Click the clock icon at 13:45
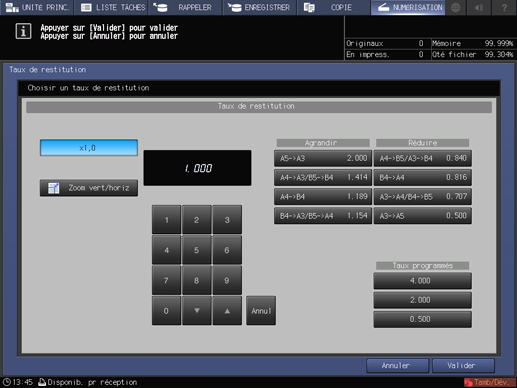Image resolution: width=517 pixels, height=388 pixels. click(x=7, y=382)
